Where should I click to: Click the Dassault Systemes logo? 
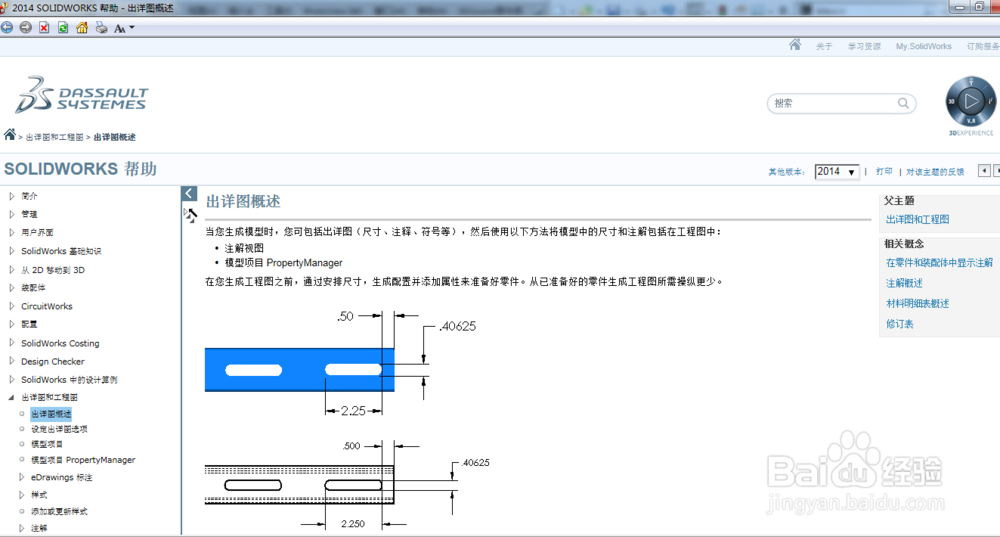coord(82,95)
